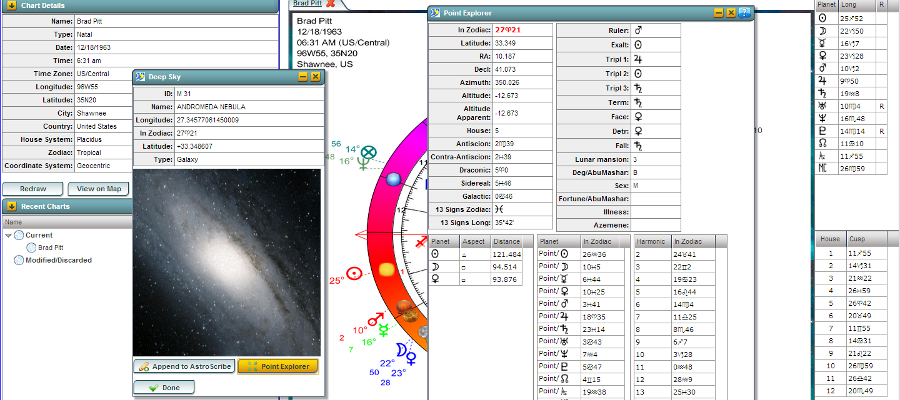Collapse the Current node in Recent Charts
Viewport: 900px width, 400px height.
(9, 234)
